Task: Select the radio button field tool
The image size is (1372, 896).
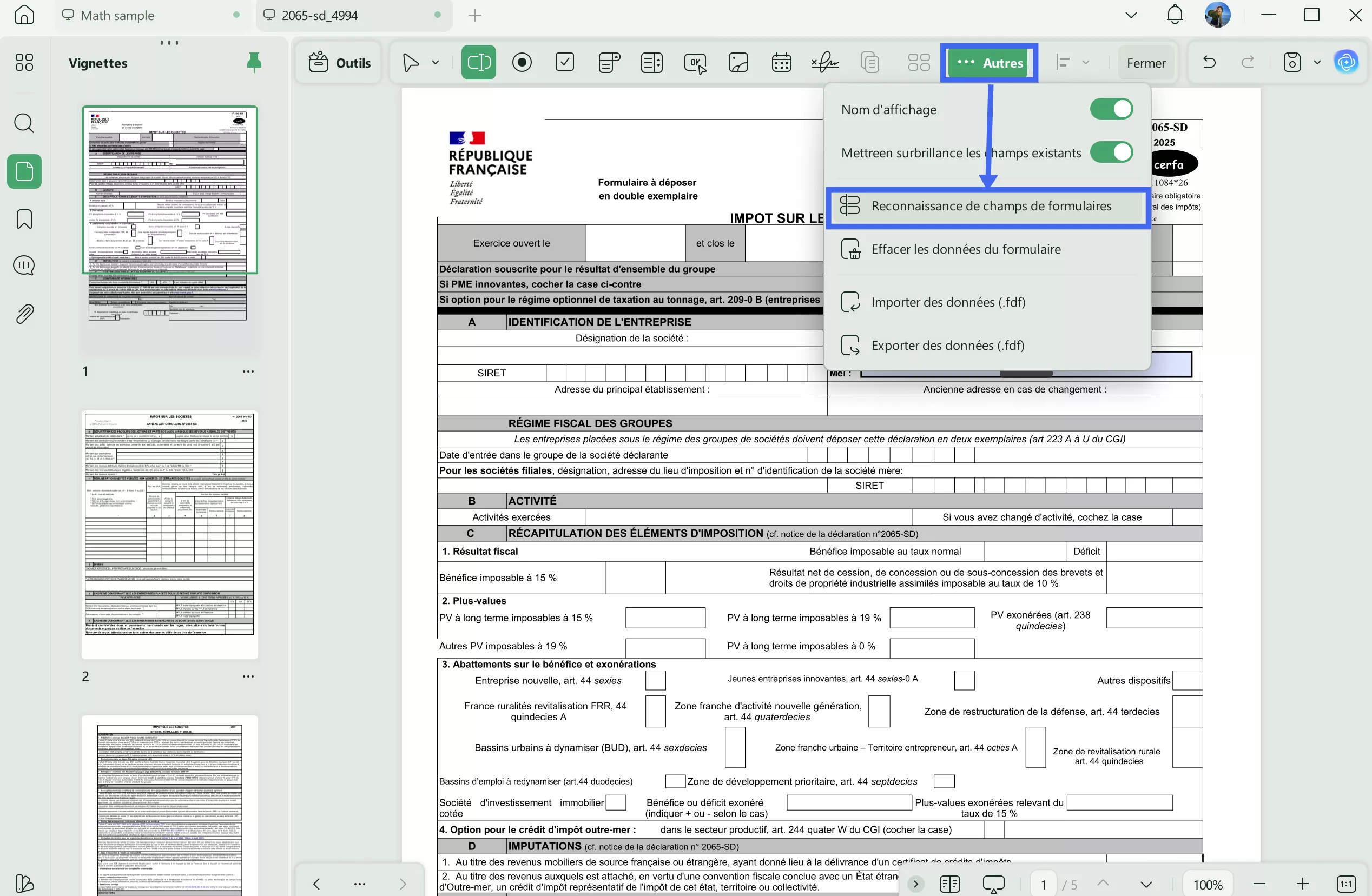Action: [522, 62]
